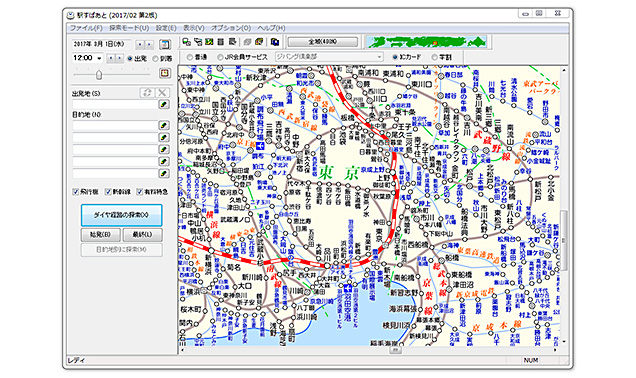Click the large green 東京 label on the map
This screenshot has height=378, width=636.
(339, 174)
